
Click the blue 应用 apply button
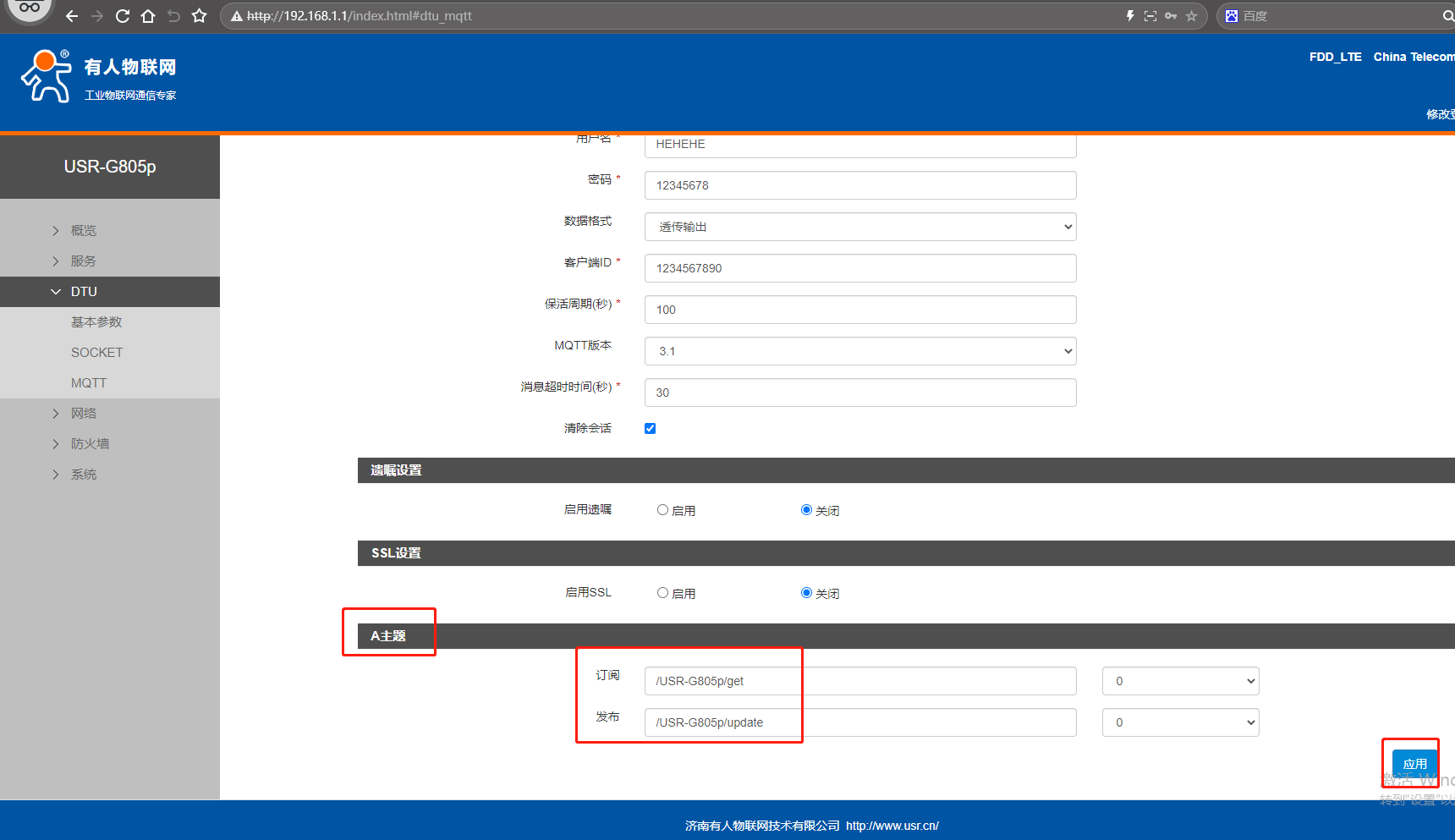click(1414, 763)
